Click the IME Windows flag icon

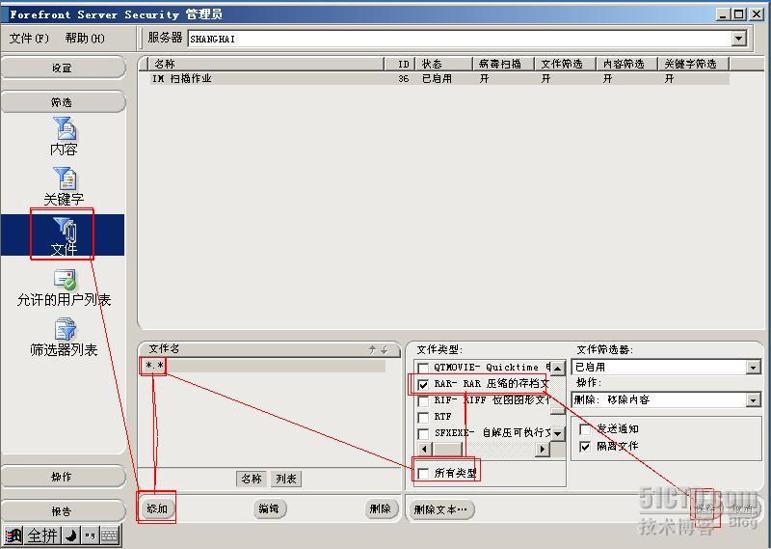click(x=13, y=535)
